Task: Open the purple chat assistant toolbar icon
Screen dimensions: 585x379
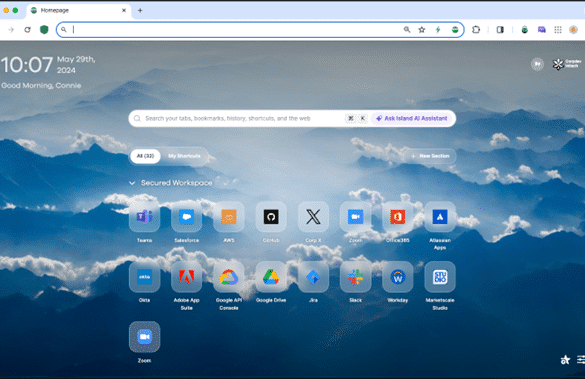Action: (x=541, y=30)
